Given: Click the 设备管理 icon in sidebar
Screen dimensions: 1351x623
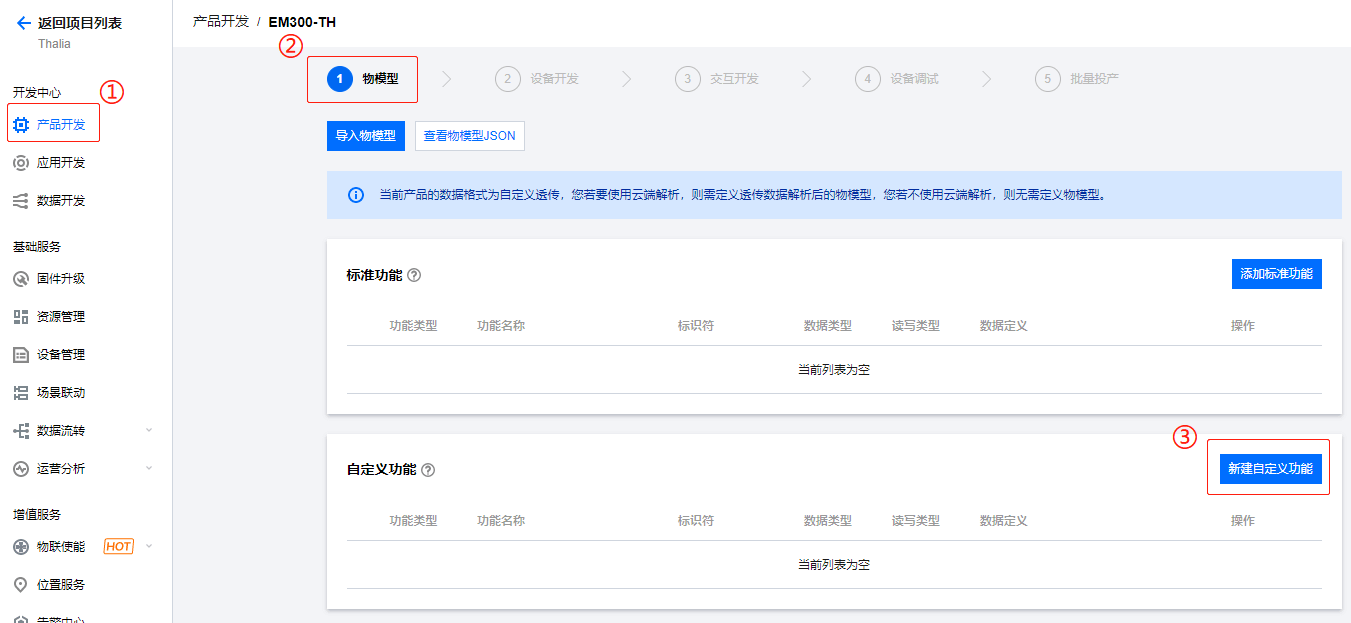Looking at the screenshot, I should point(21,355).
